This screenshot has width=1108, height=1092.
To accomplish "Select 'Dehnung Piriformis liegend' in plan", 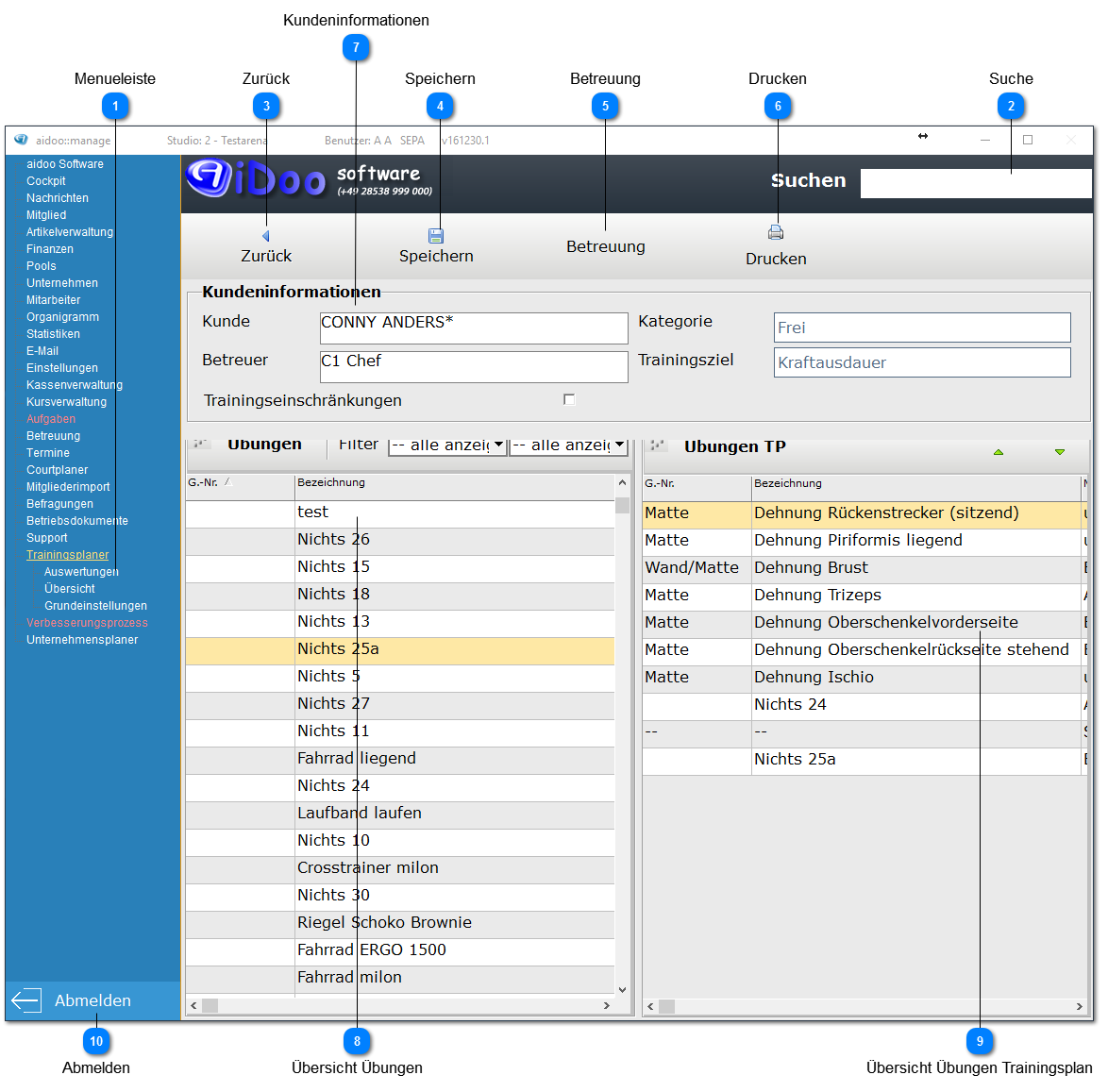I will [865, 541].
